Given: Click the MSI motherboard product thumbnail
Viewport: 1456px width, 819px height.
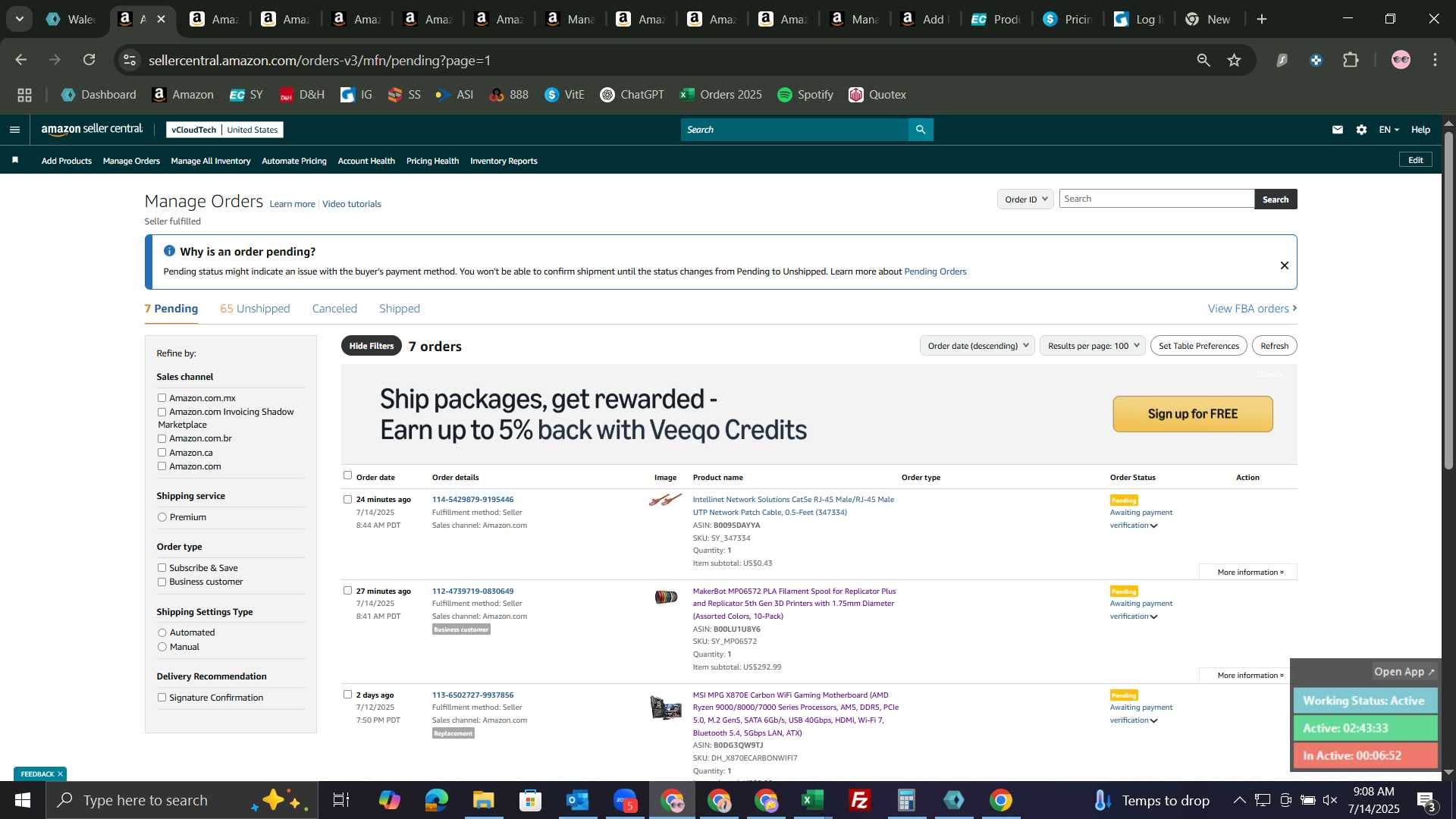Looking at the screenshot, I should click(666, 708).
